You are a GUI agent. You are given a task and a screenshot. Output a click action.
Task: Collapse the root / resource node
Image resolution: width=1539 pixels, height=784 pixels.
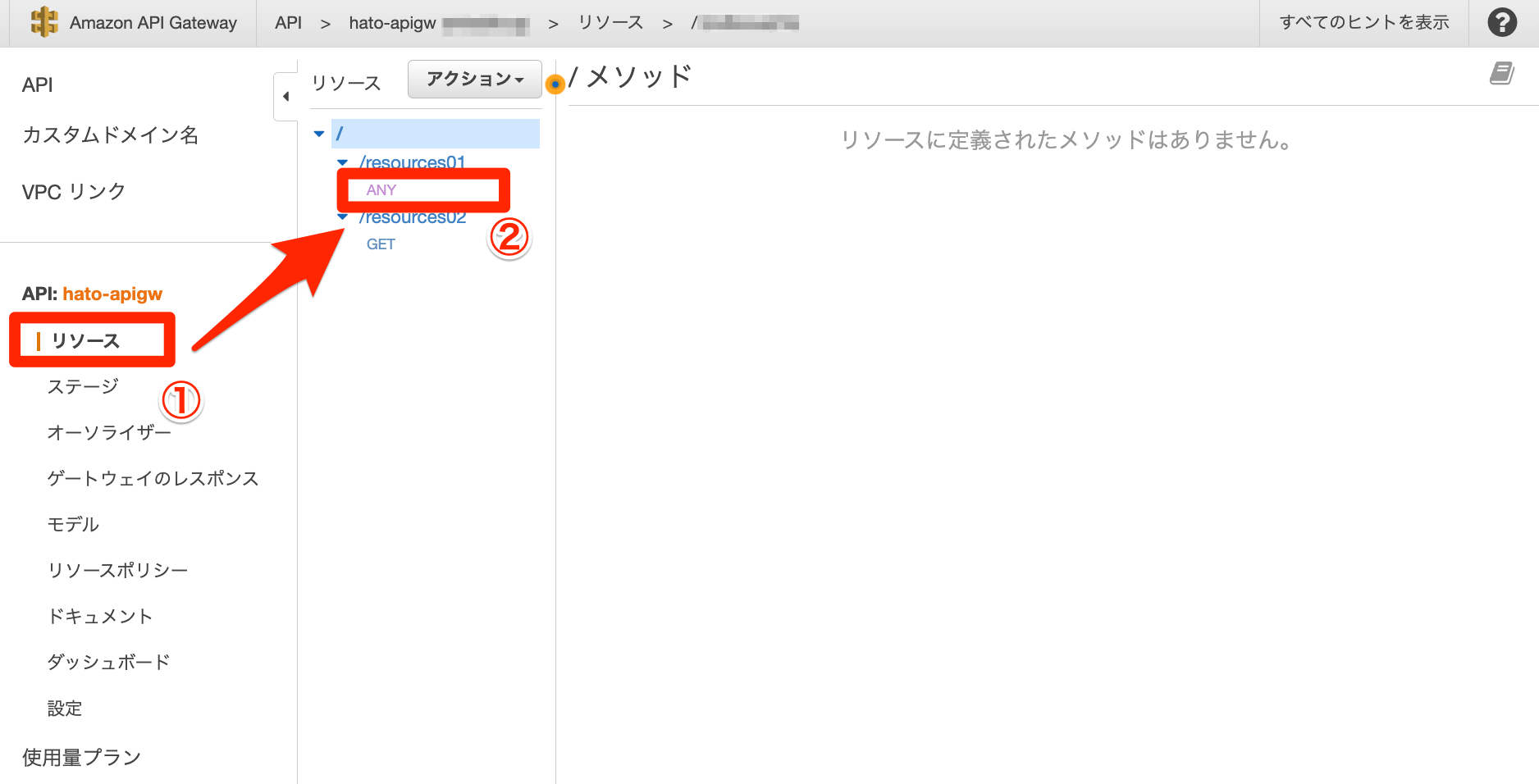pos(318,134)
